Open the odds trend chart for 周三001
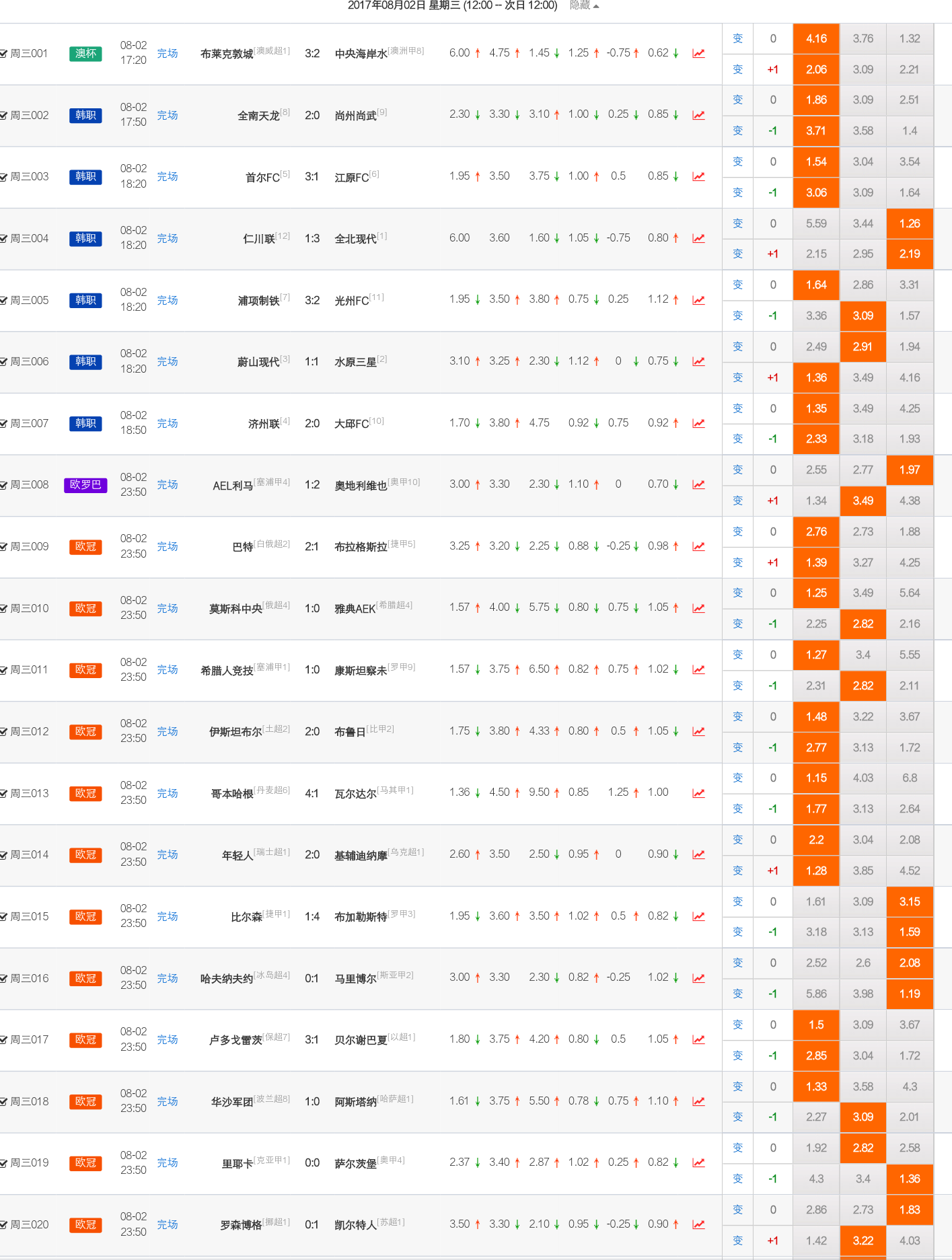Image resolution: width=952 pixels, height=1260 pixels. pos(698,53)
